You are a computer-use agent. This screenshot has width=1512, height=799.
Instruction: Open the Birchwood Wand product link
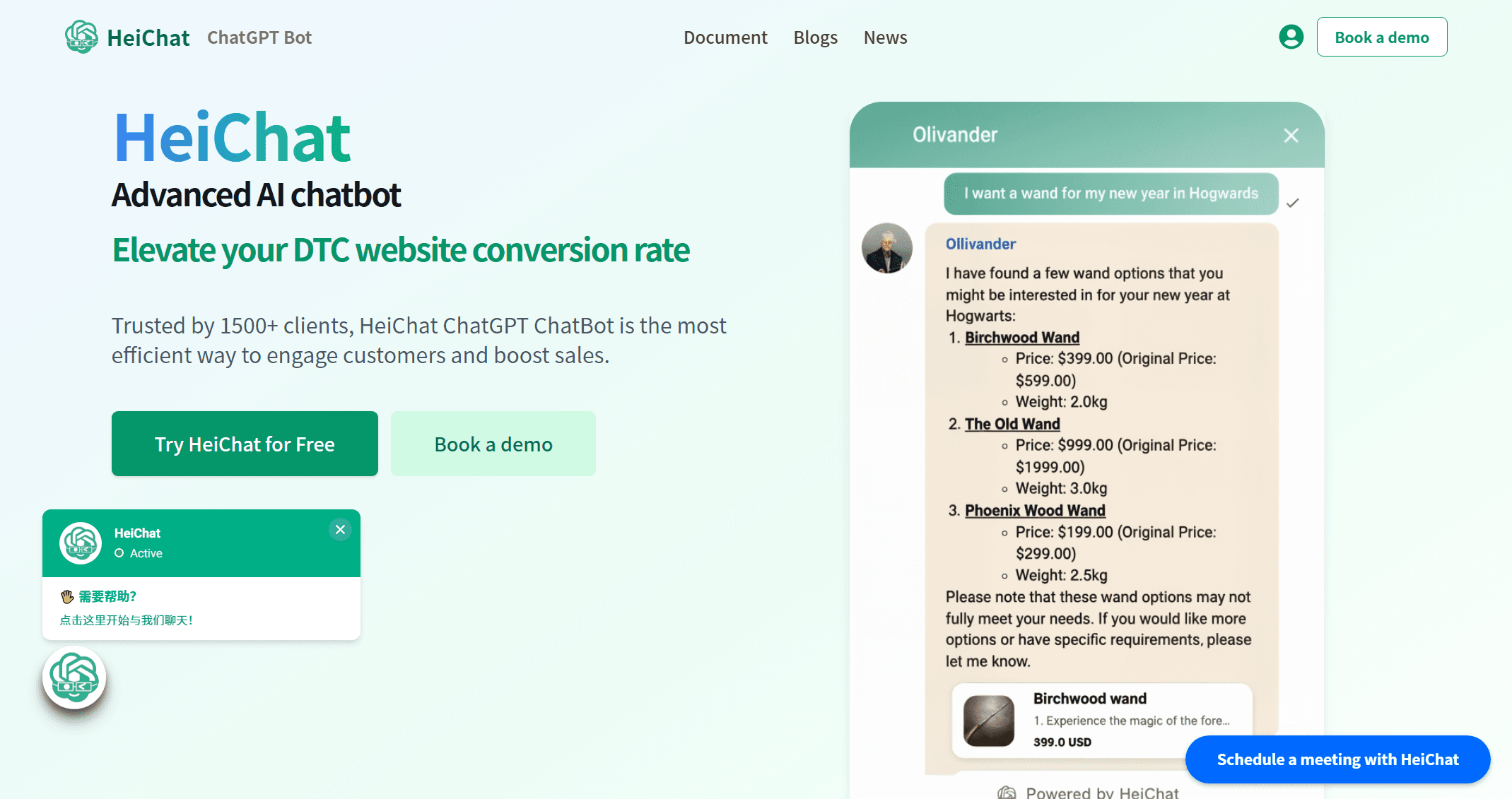pyautogui.click(x=1022, y=338)
